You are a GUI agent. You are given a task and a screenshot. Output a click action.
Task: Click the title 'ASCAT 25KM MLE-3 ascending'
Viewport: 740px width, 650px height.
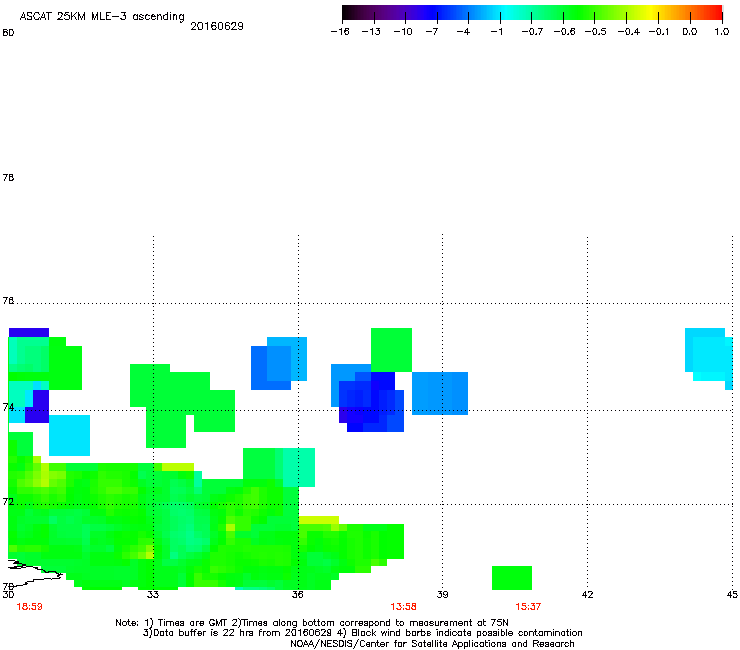tap(102, 17)
